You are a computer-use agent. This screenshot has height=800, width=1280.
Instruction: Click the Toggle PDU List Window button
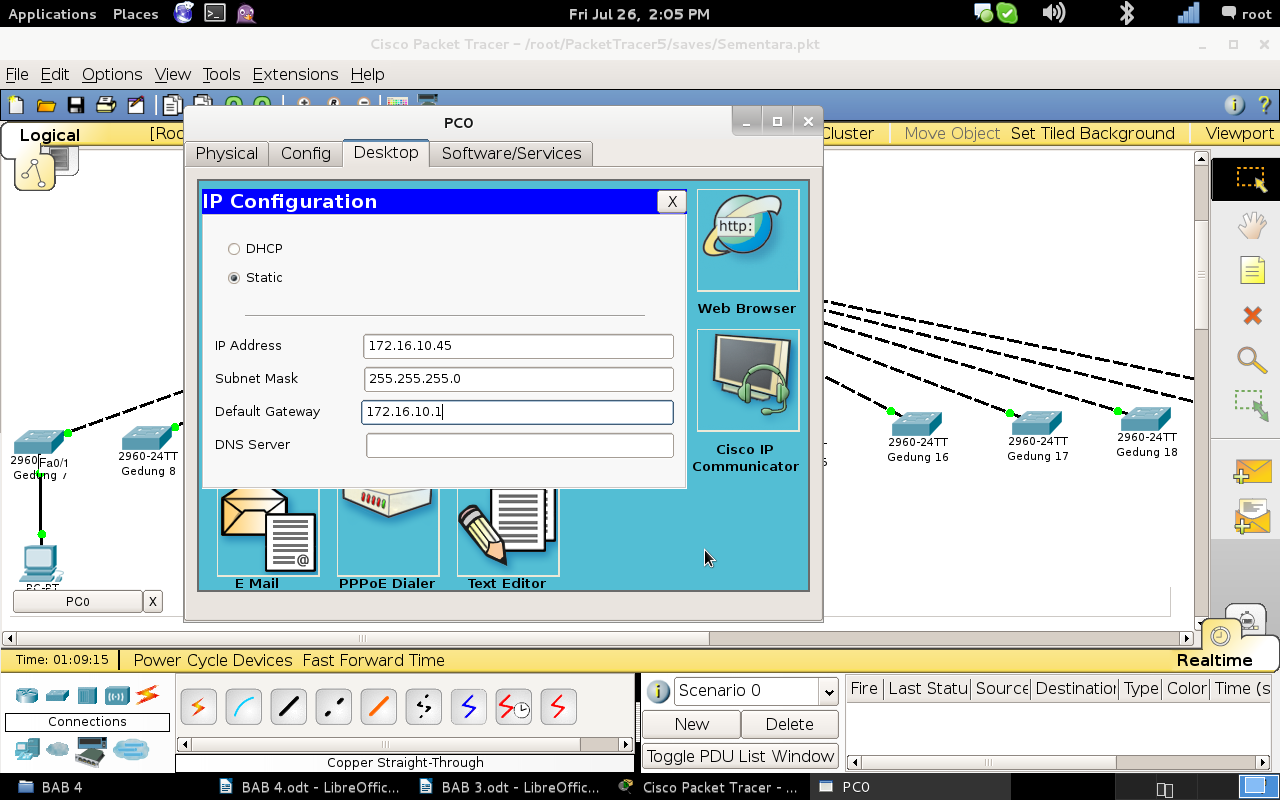coord(740,756)
